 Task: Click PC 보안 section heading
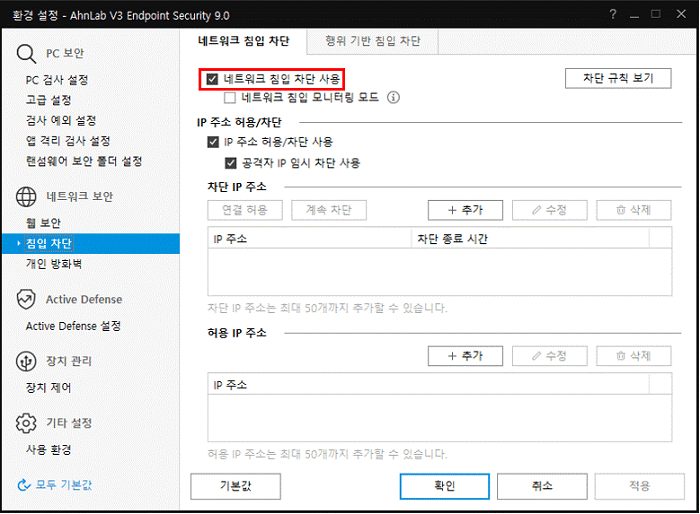pyautogui.click(x=65, y=54)
